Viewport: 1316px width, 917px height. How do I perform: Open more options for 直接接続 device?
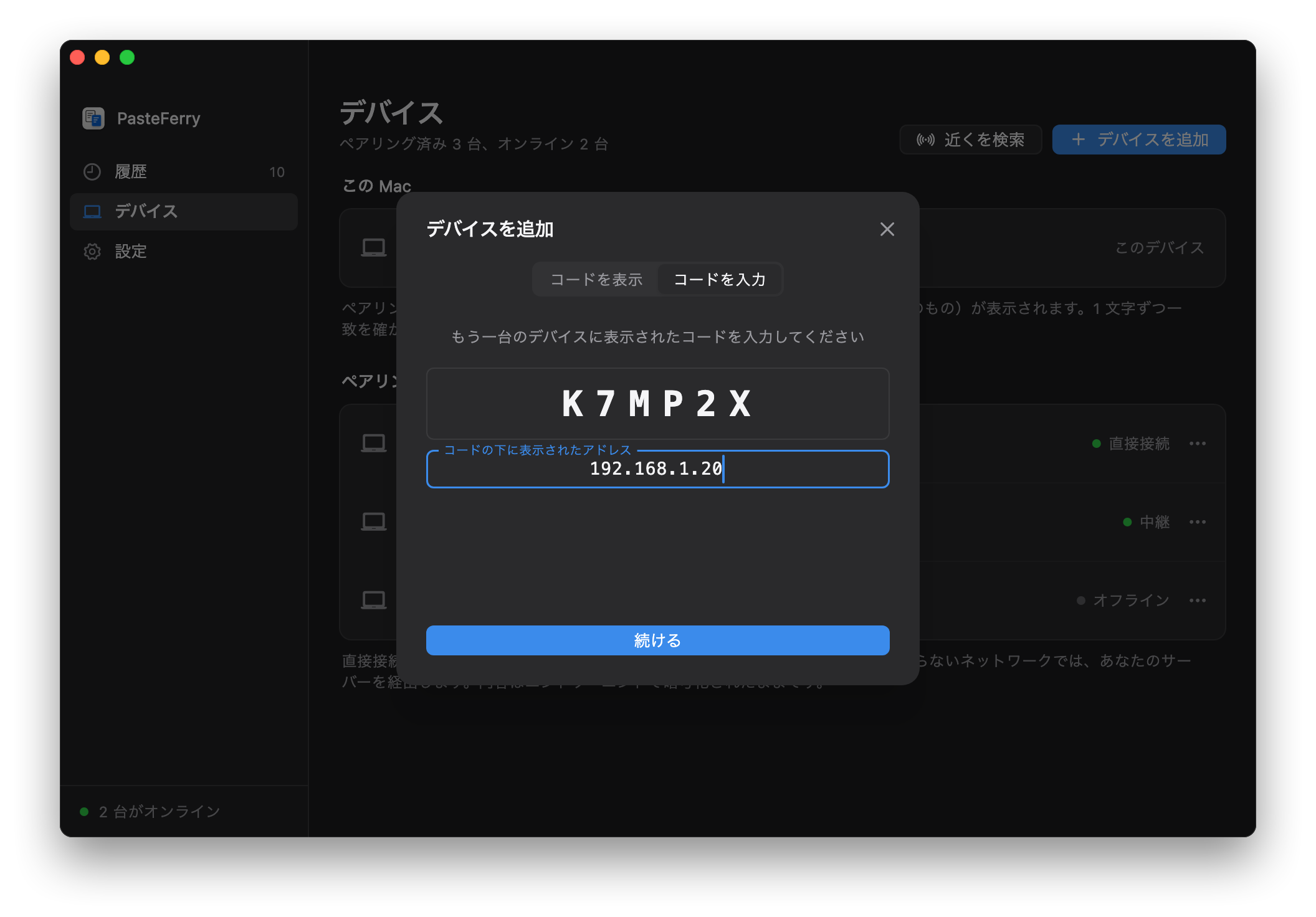[x=1197, y=444]
